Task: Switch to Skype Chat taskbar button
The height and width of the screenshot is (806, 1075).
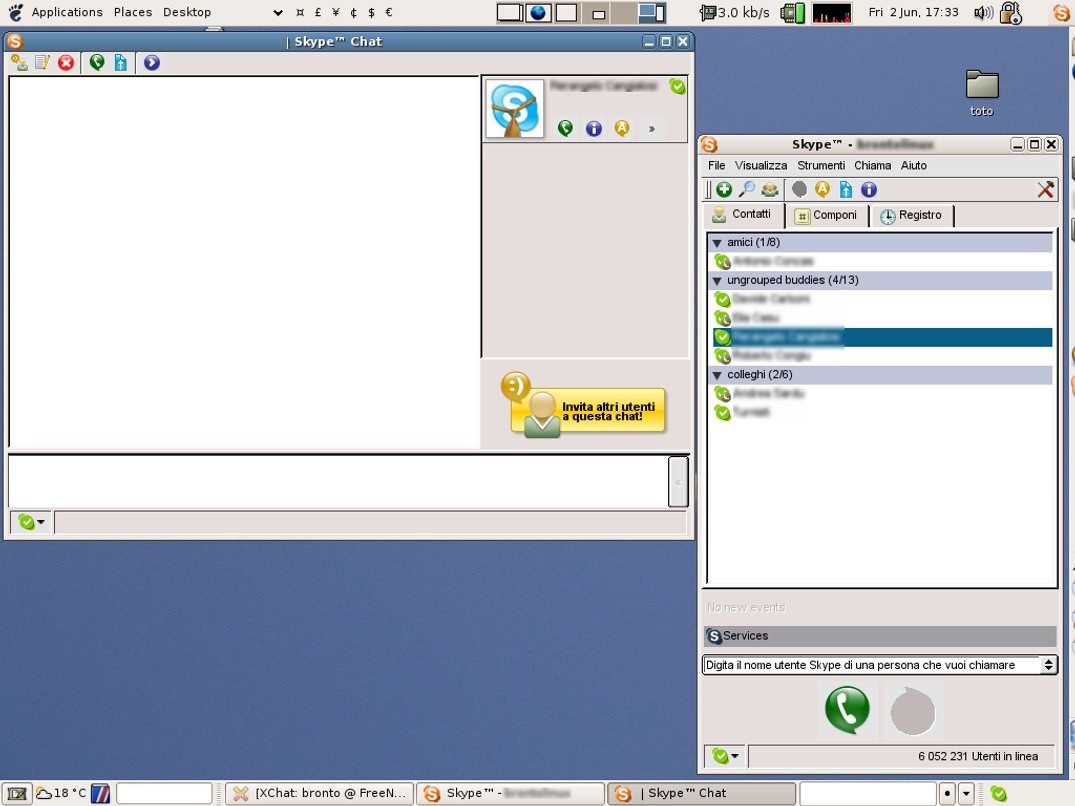Action: click(x=702, y=794)
